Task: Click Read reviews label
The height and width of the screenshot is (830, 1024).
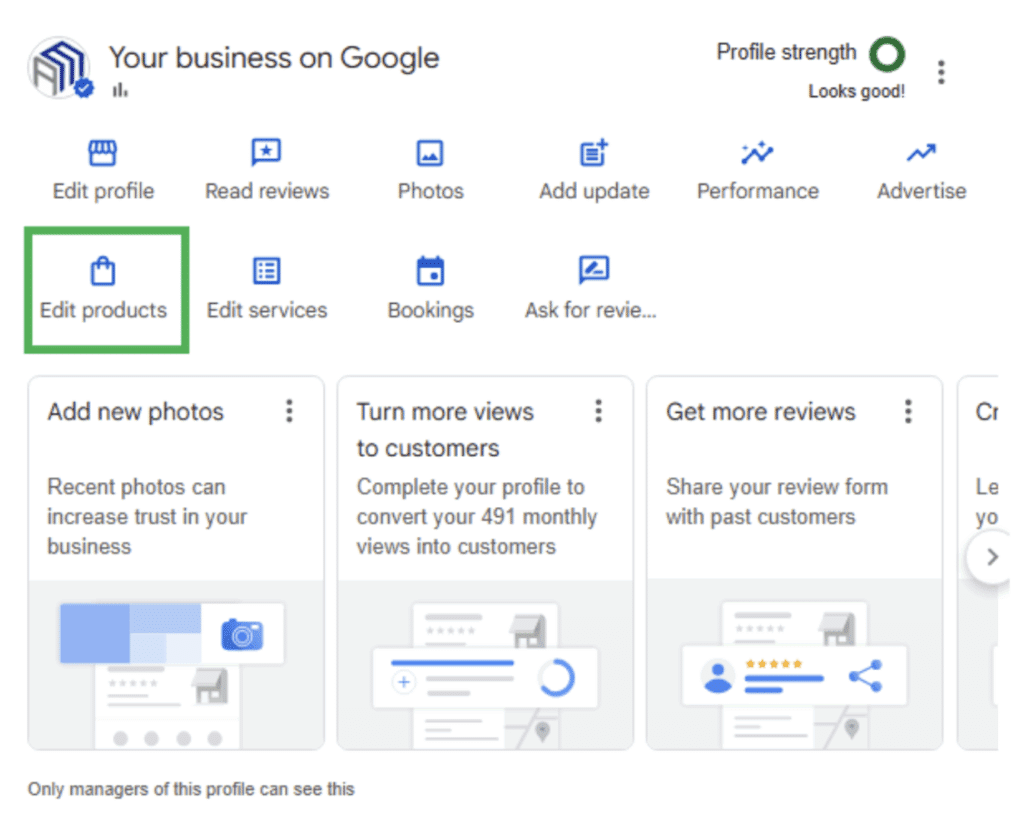Action: pos(267,191)
